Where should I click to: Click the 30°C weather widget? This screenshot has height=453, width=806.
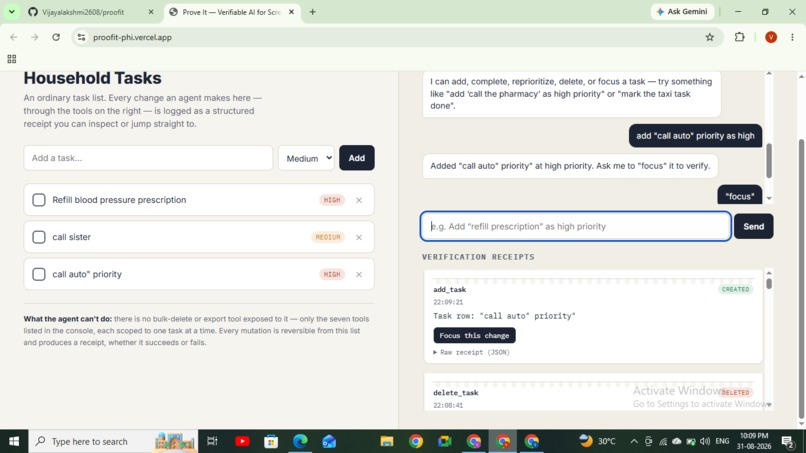point(597,441)
